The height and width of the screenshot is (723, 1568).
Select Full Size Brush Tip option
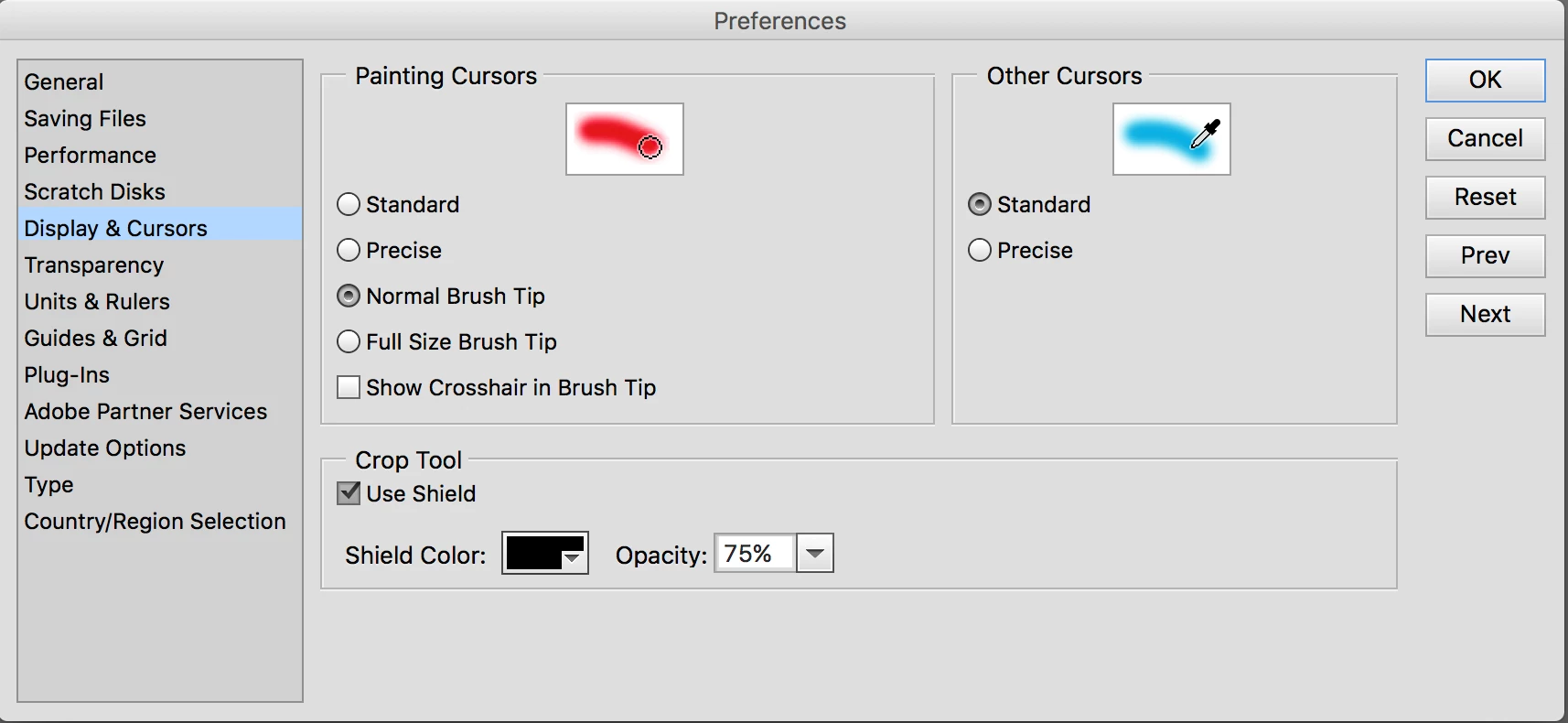click(349, 341)
